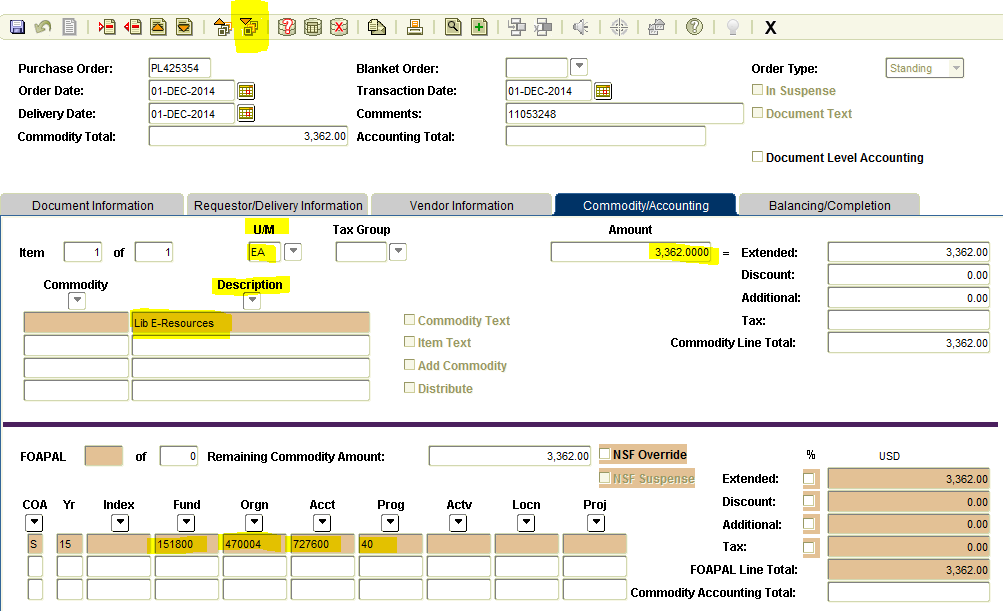Enable the NSF Override checkbox
Image resolution: width=1003 pixels, height=611 pixels.
[605, 454]
